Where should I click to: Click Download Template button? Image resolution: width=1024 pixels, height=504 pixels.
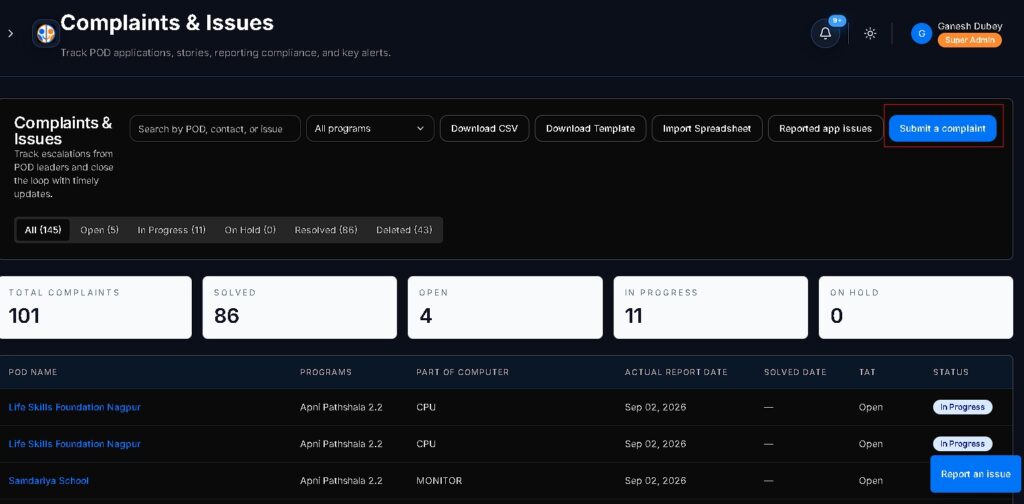(590, 129)
